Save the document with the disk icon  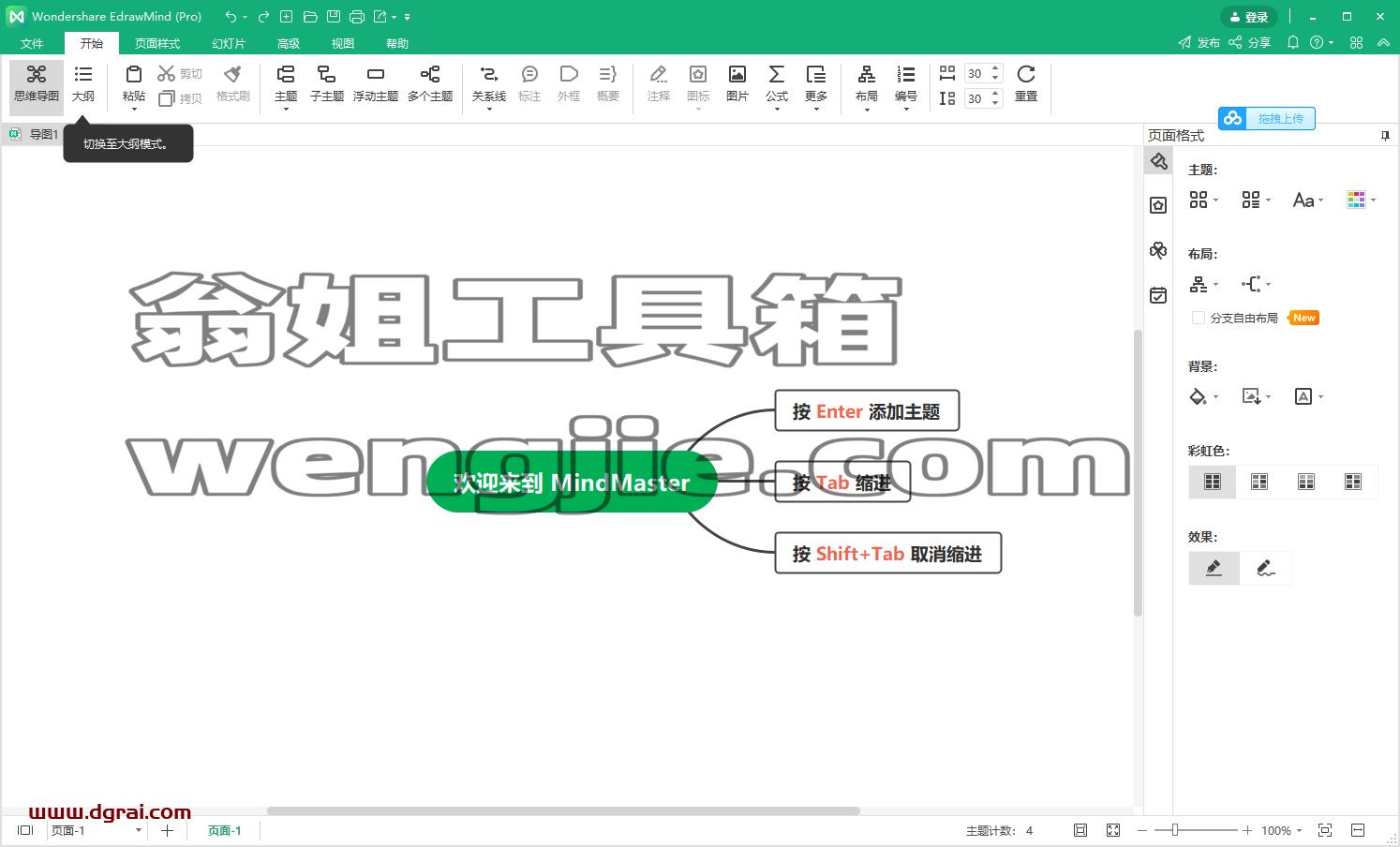(x=334, y=17)
